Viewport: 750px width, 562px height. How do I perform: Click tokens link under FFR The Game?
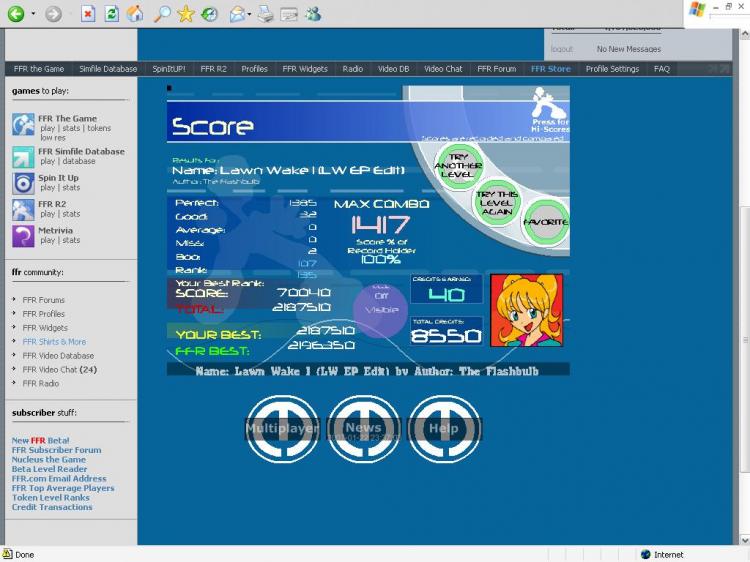pyautogui.click(x=99, y=128)
